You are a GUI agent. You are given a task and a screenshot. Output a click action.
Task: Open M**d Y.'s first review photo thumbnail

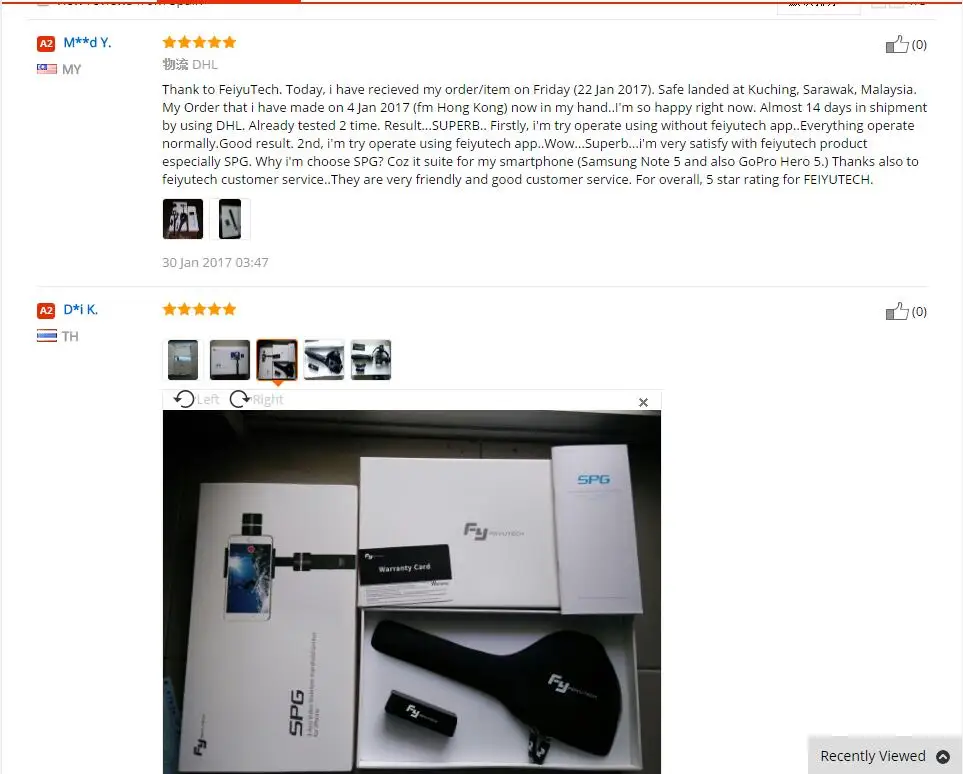(x=183, y=219)
